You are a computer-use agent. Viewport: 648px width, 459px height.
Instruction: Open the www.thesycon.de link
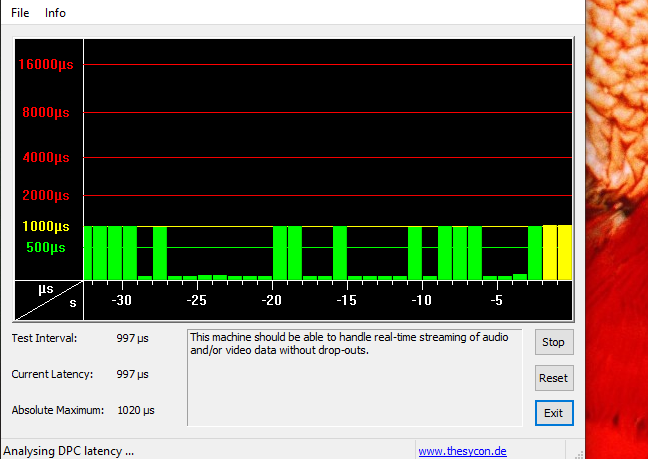pyautogui.click(x=462, y=451)
